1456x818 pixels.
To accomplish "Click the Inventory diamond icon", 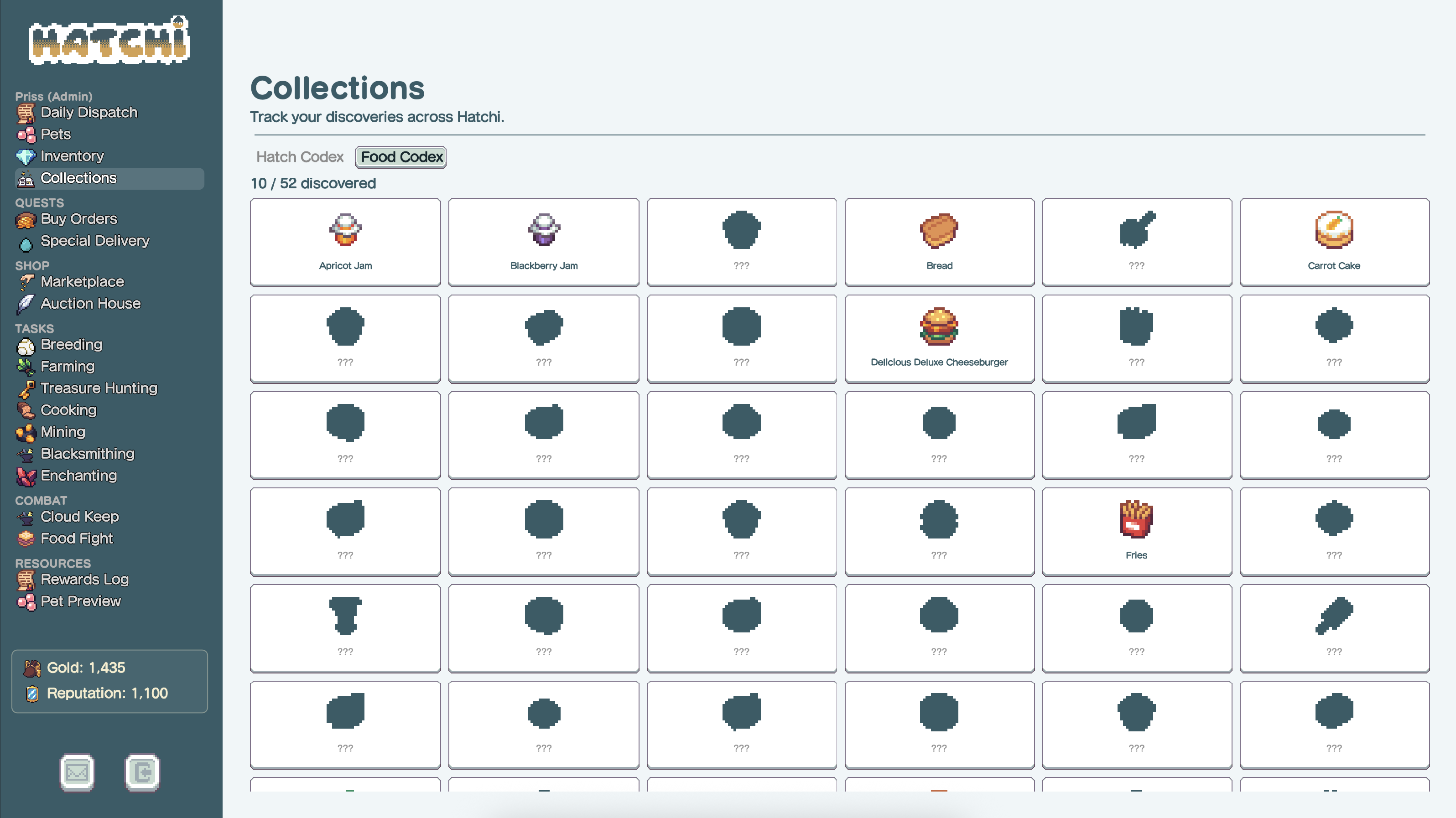I will pyautogui.click(x=26, y=156).
